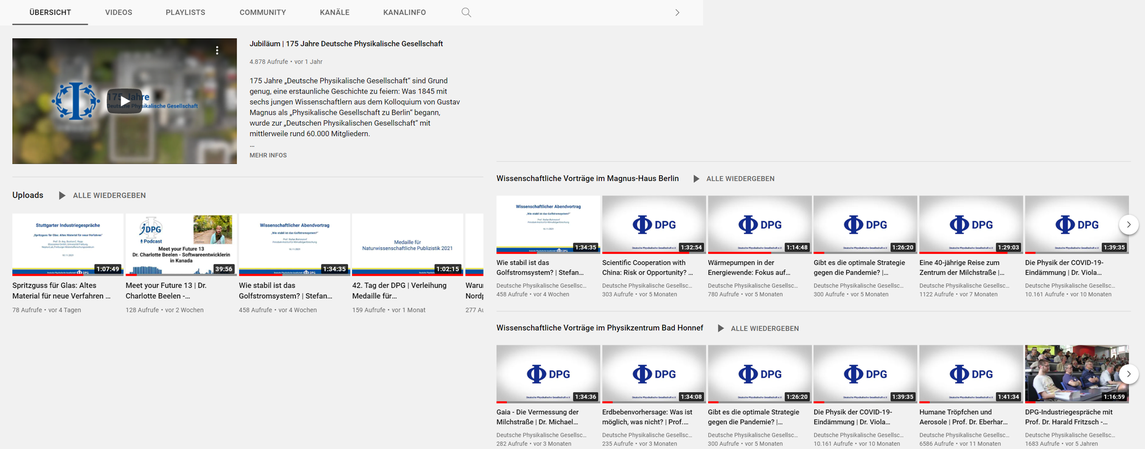1145x449 pixels.
Task: Switch to the VIDEOS tab
Action: click(118, 13)
